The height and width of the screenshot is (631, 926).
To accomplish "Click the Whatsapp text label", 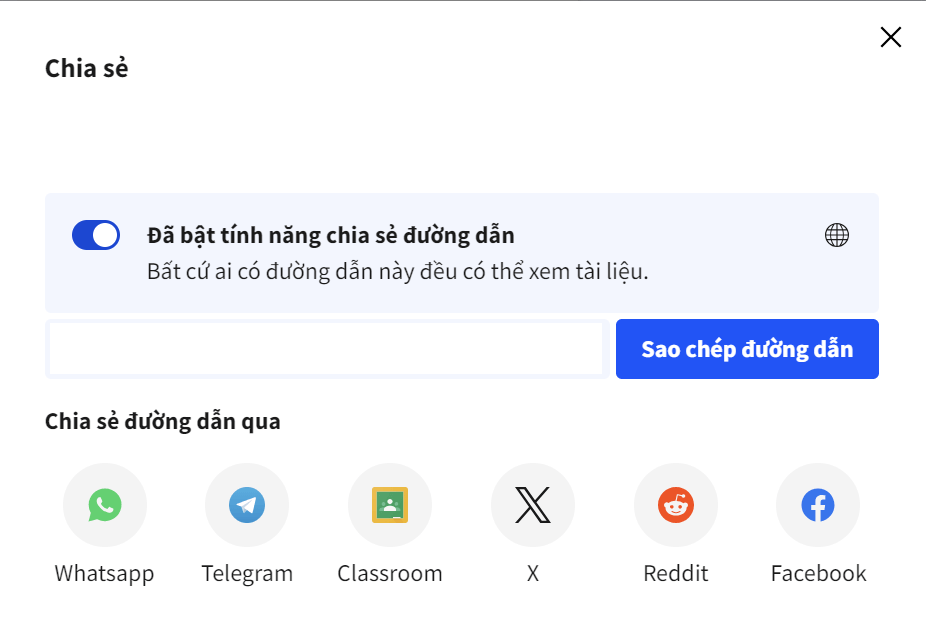I will click(x=105, y=574).
